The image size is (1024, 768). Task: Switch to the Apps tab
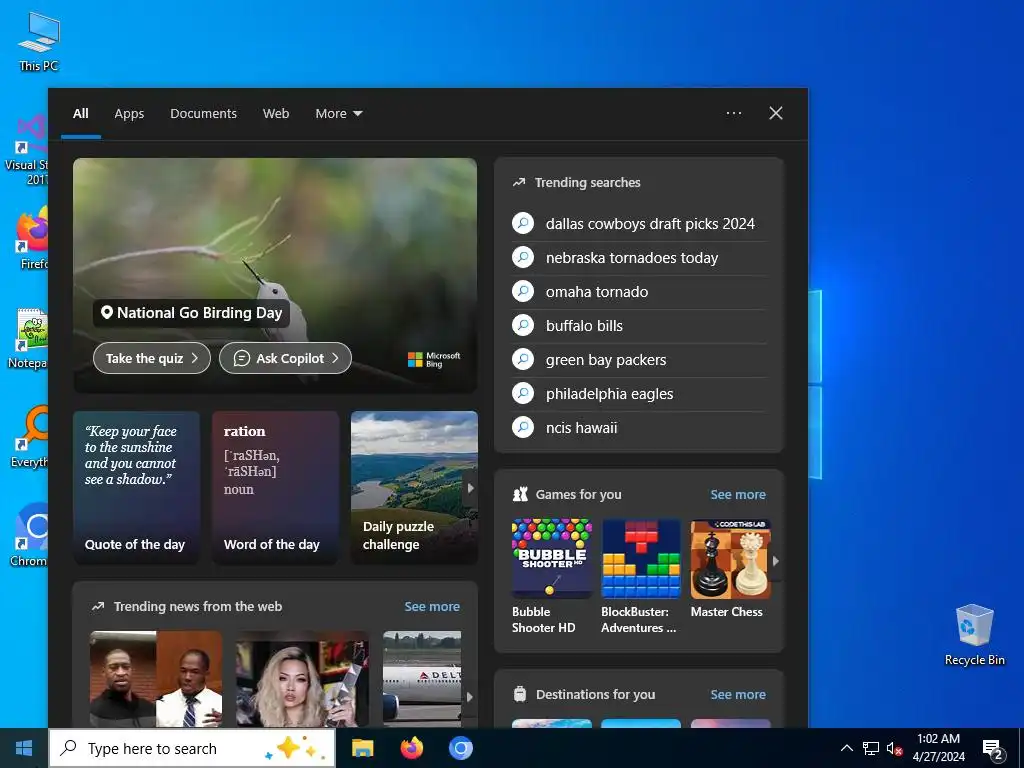(129, 114)
